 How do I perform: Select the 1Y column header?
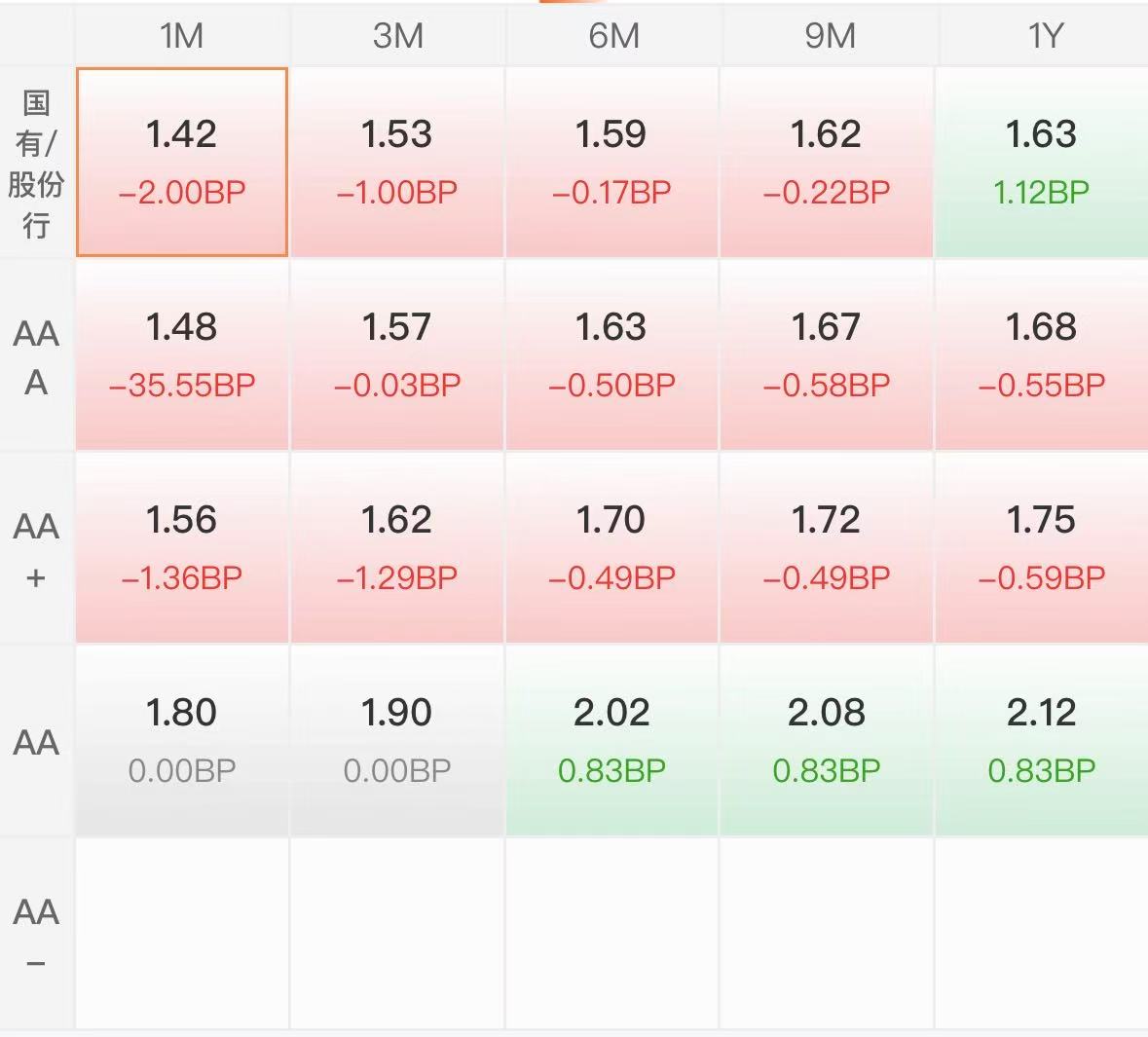1043,35
